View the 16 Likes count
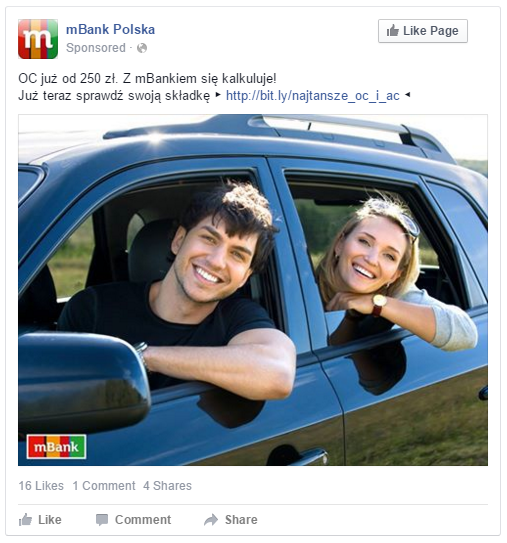This screenshot has height=543, width=507. [41, 486]
